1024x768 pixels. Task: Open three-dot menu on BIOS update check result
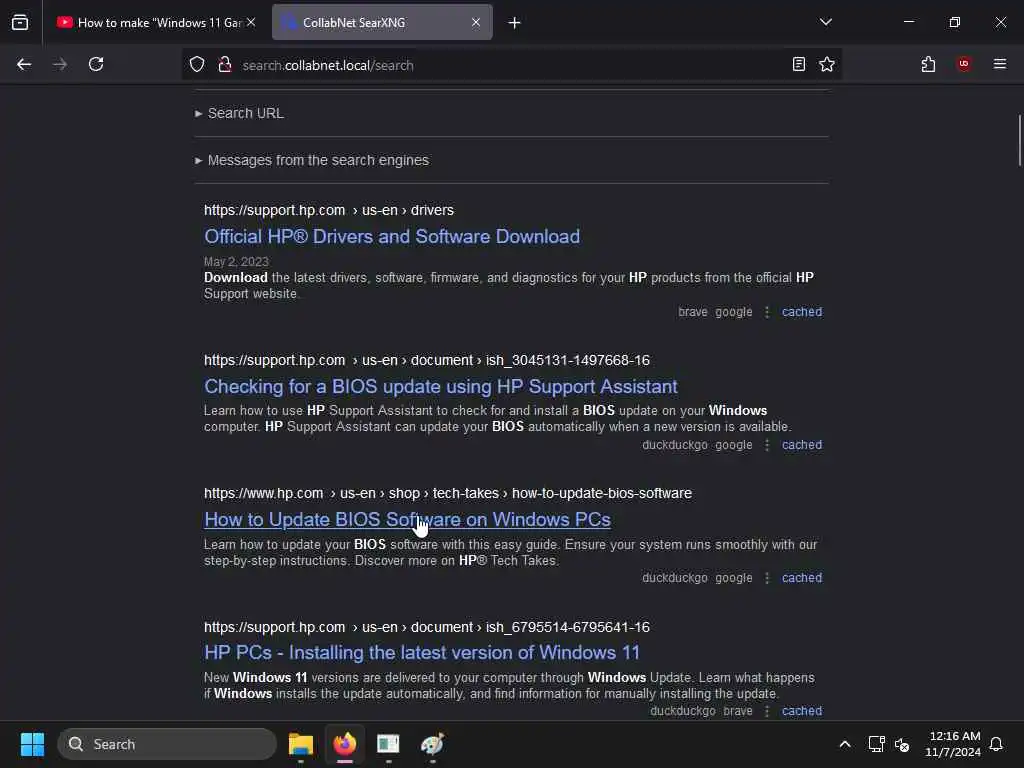(x=767, y=445)
